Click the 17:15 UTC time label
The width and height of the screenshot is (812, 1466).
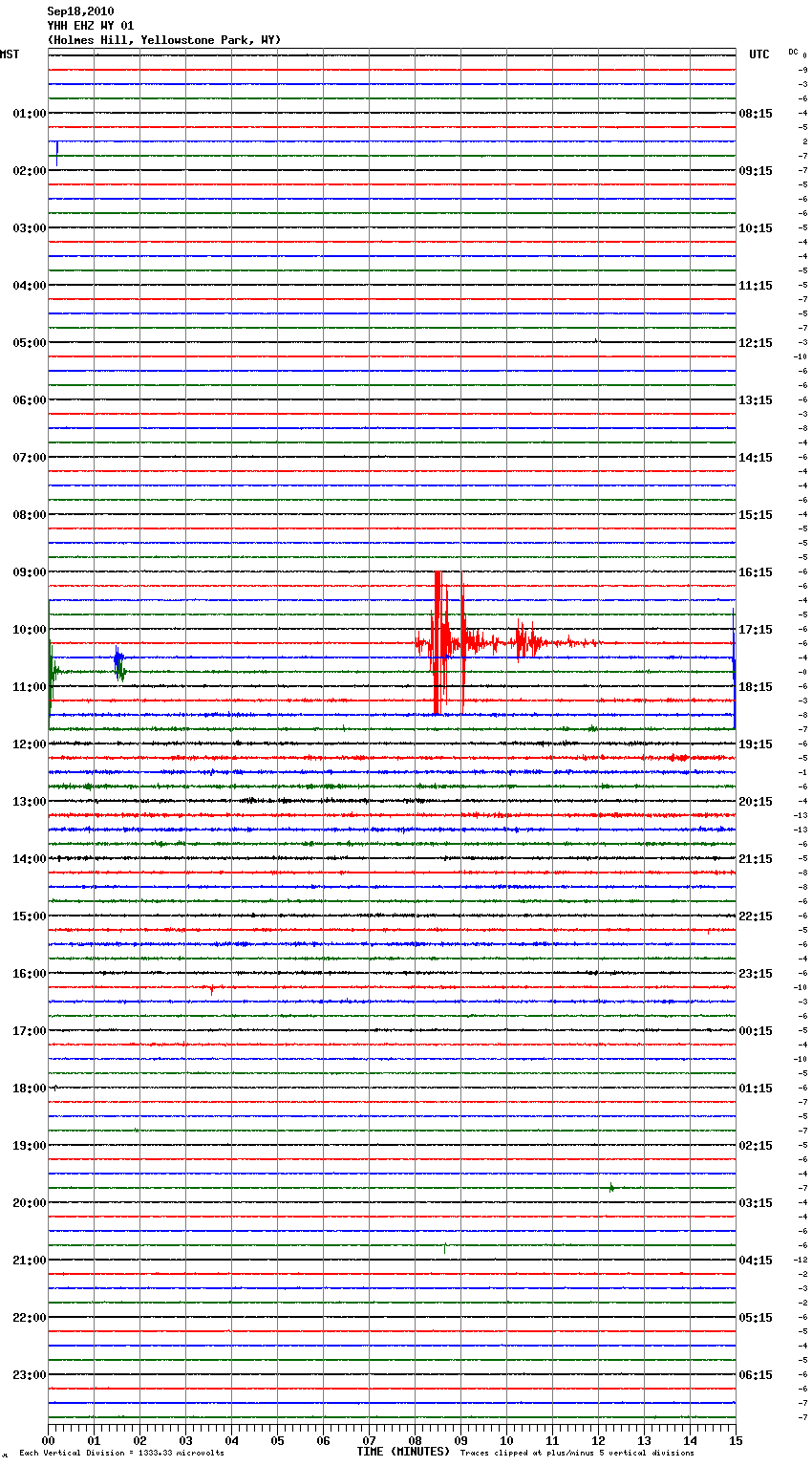(756, 630)
